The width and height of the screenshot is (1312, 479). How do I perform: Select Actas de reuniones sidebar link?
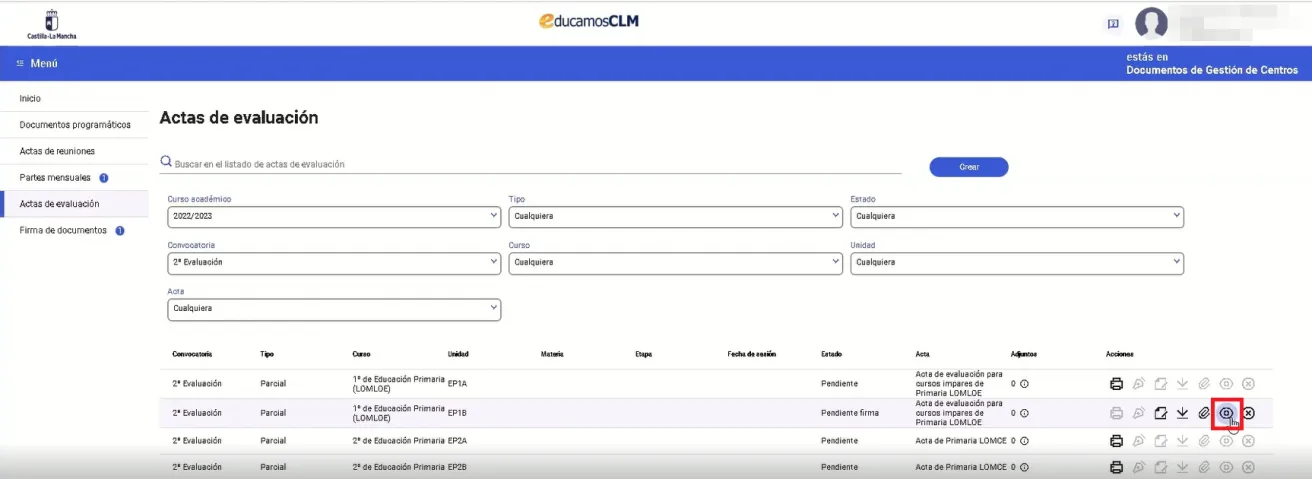click(x=57, y=151)
